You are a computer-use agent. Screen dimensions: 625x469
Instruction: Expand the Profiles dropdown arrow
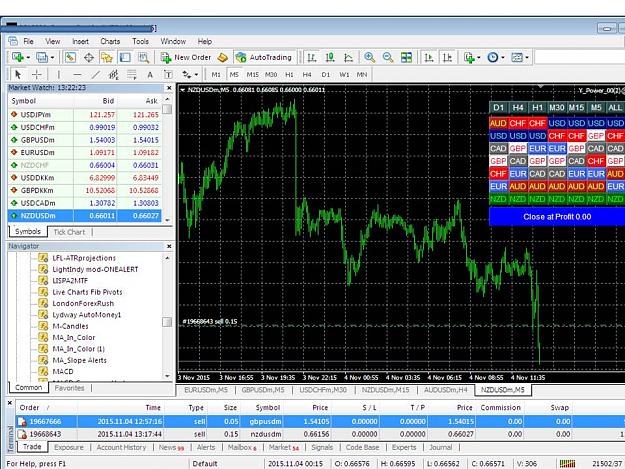click(x=52, y=58)
